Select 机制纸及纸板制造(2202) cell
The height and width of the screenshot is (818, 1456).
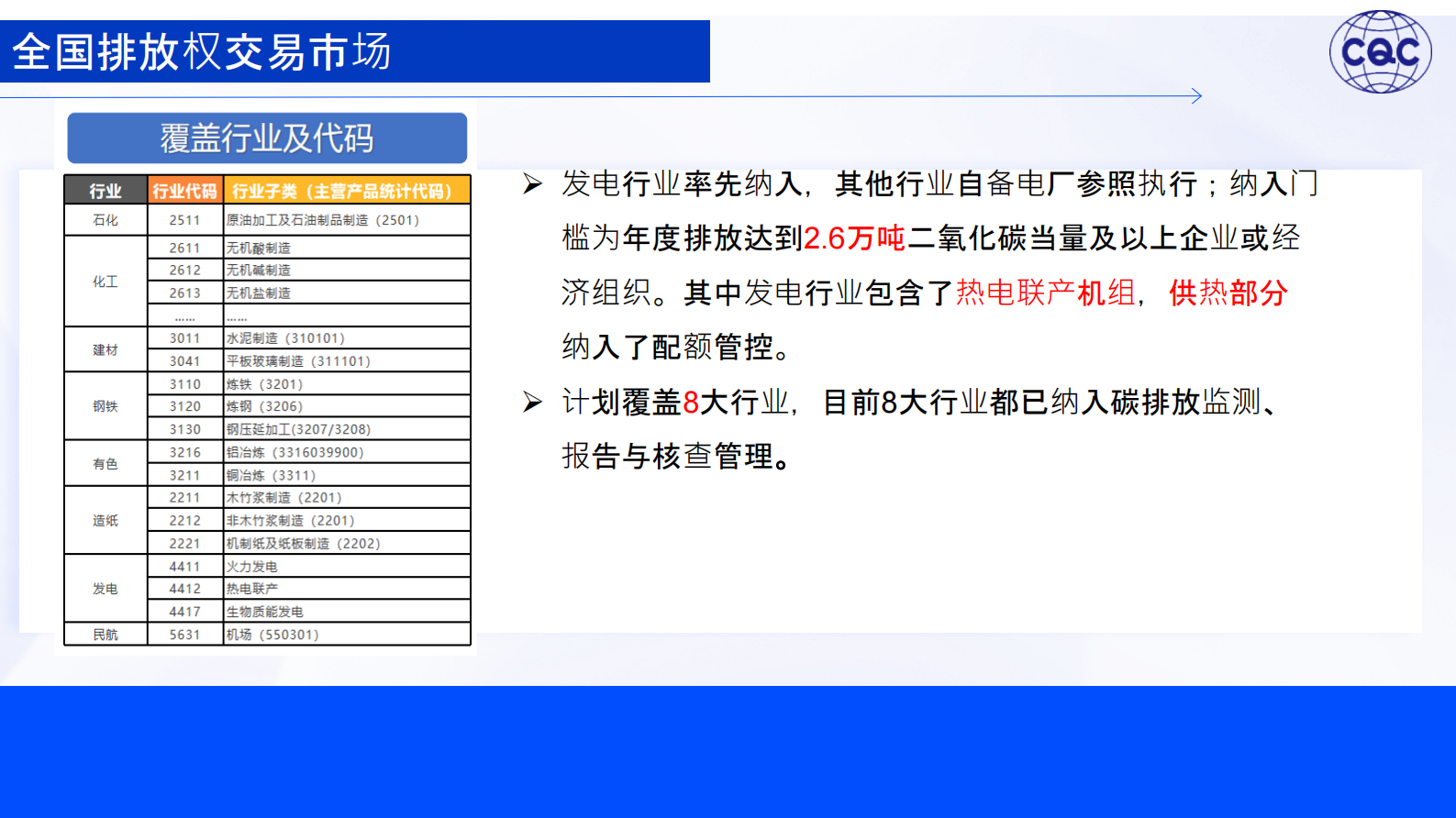pos(347,543)
